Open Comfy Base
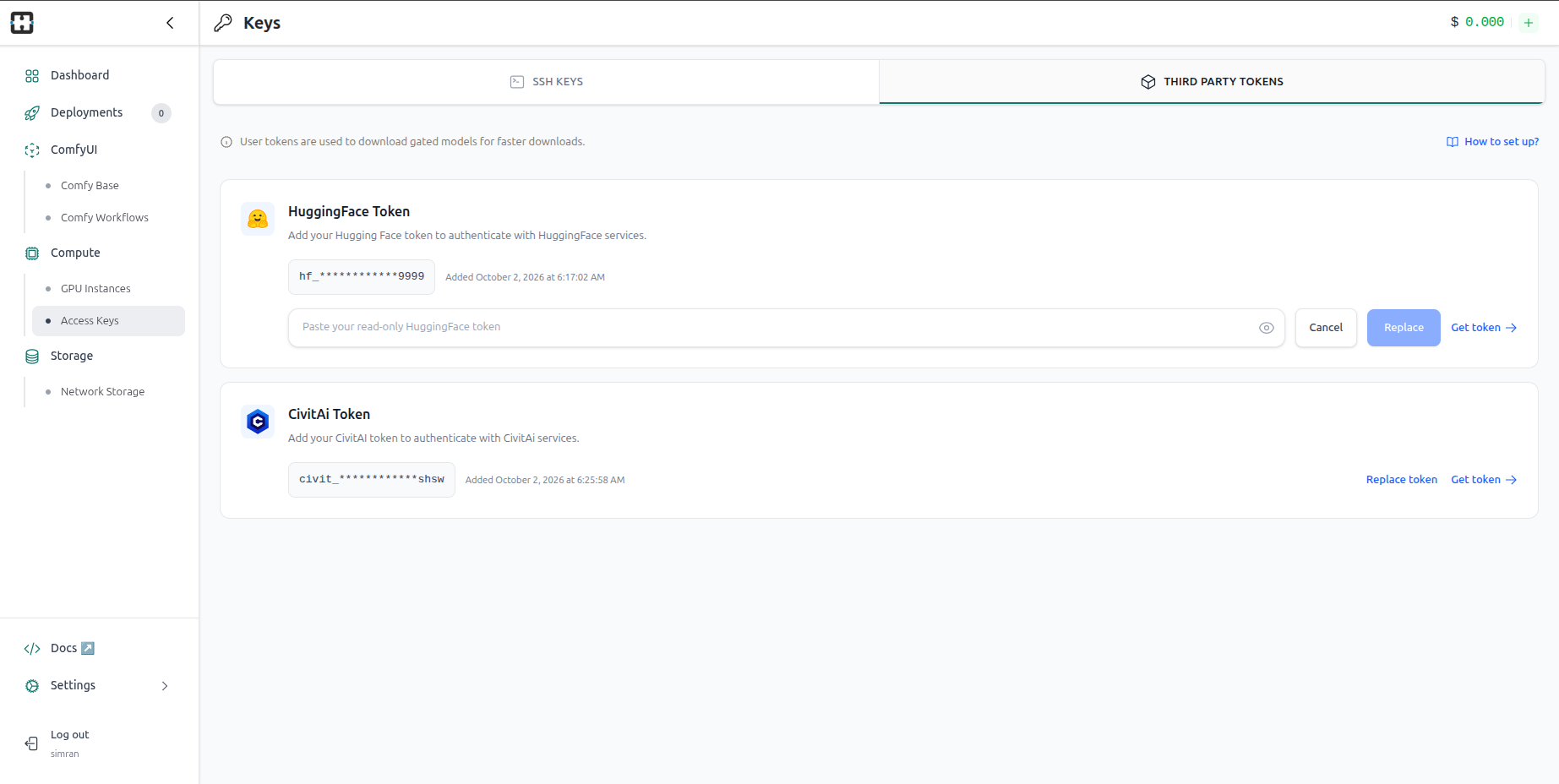 point(90,186)
